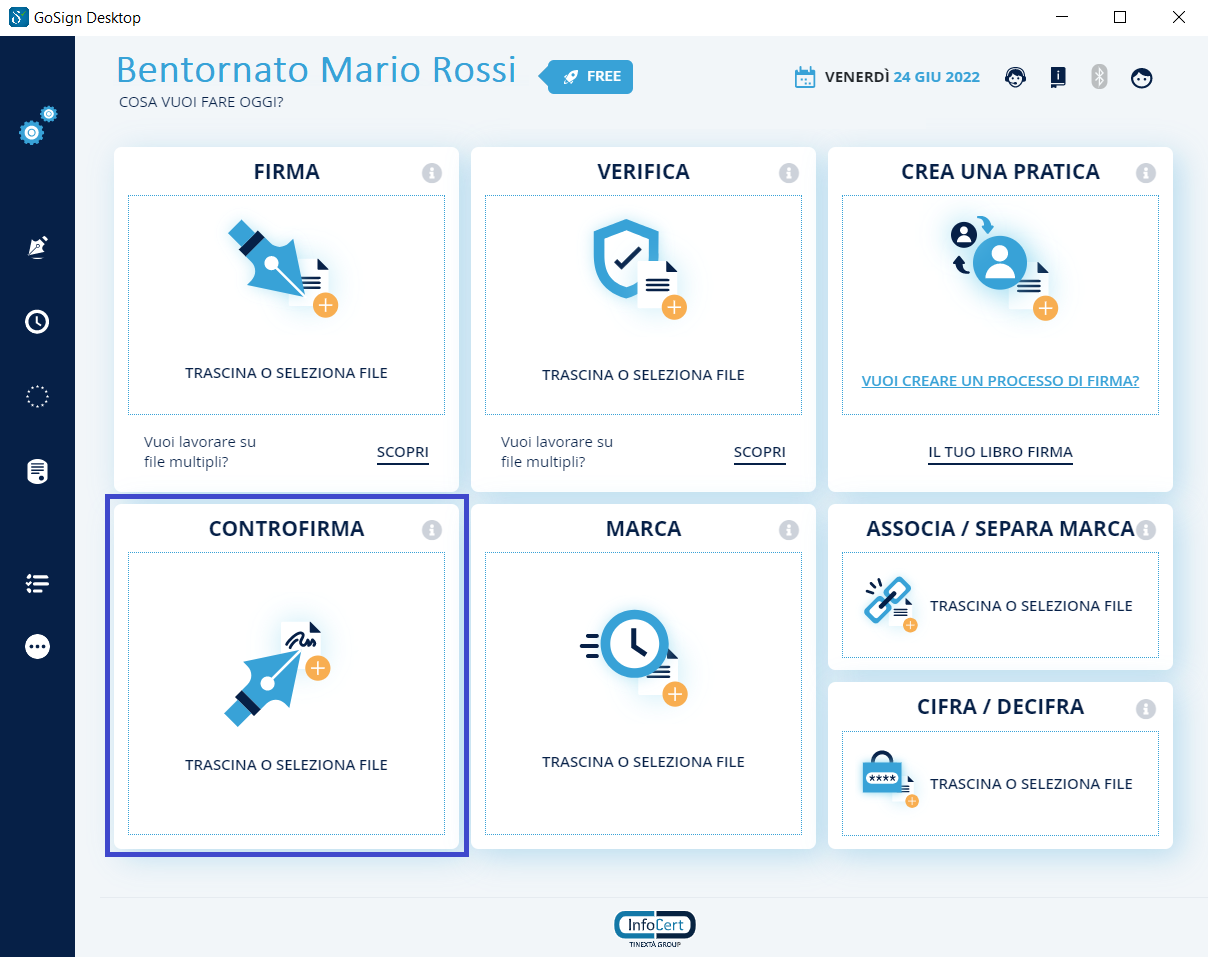Show info for ASSOCIA / SEPARA MARCA card
This screenshot has width=1208, height=957.
[1146, 530]
